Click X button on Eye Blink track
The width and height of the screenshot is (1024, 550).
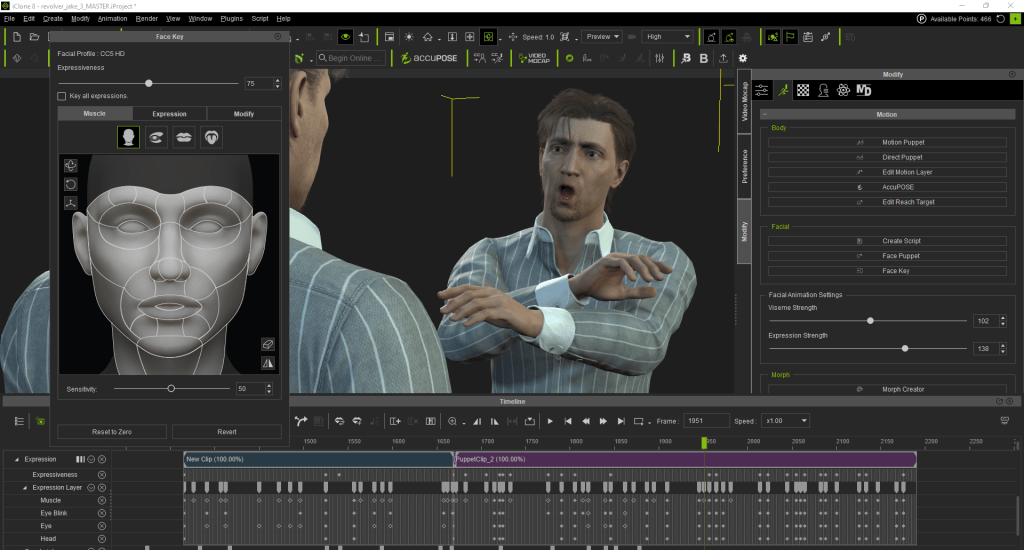click(x=102, y=513)
